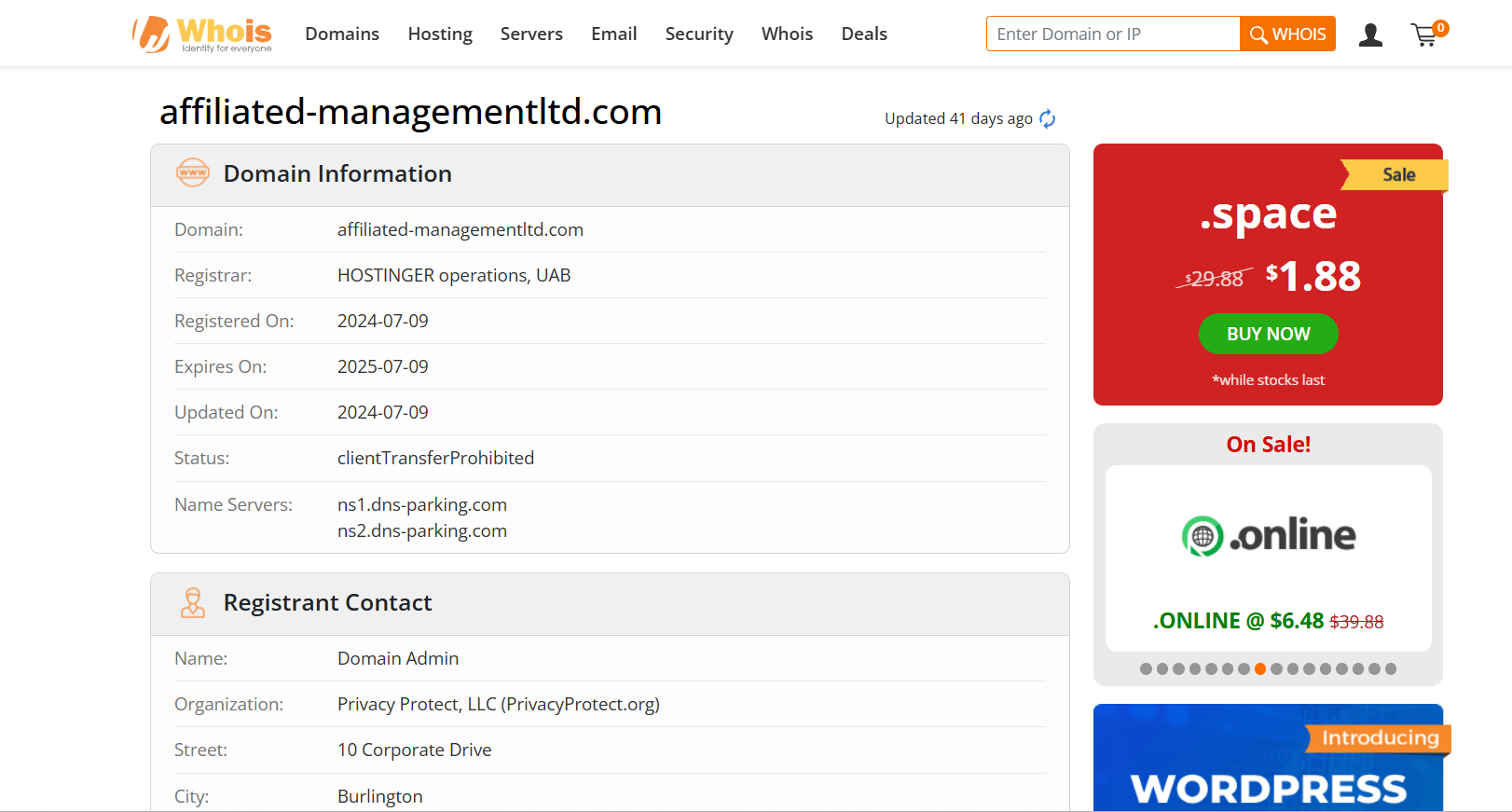The width and height of the screenshot is (1512, 812).
Task: Select the last carousel dot under On Sale
Action: coord(1391,668)
